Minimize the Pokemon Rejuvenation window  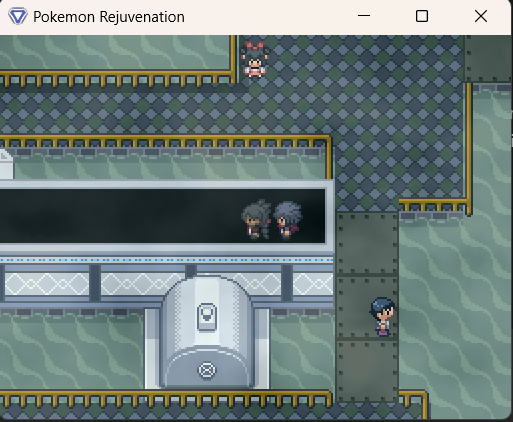[364, 16]
